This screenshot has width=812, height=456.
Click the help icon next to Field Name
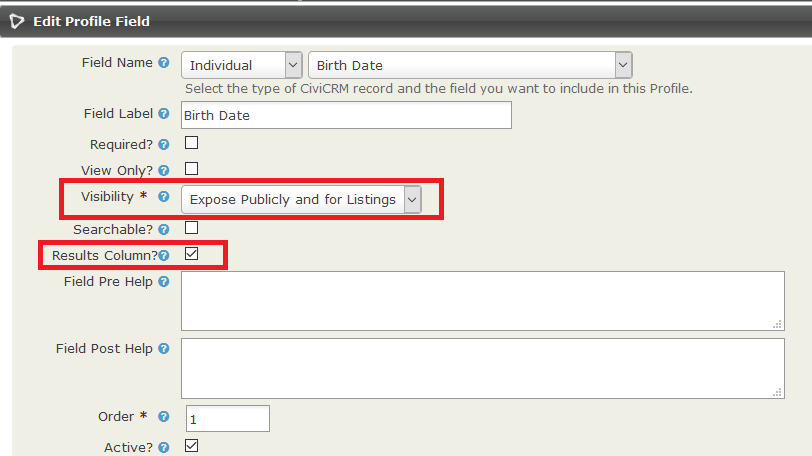(163, 63)
